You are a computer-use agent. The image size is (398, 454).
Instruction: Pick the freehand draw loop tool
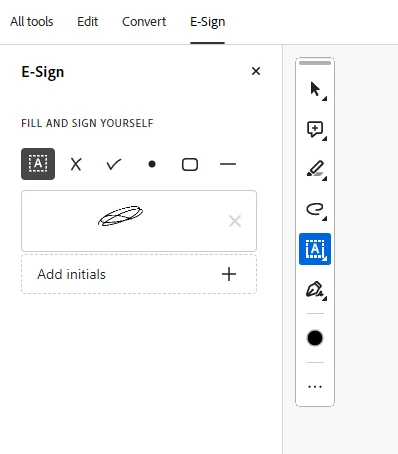pyautogui.click(x=315, y=209)
